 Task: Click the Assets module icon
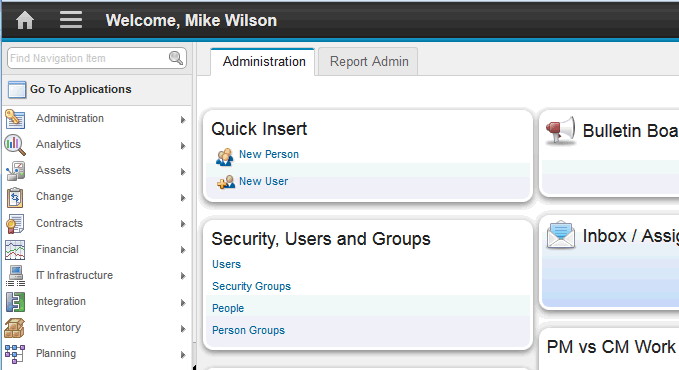[x=15, y=171]
